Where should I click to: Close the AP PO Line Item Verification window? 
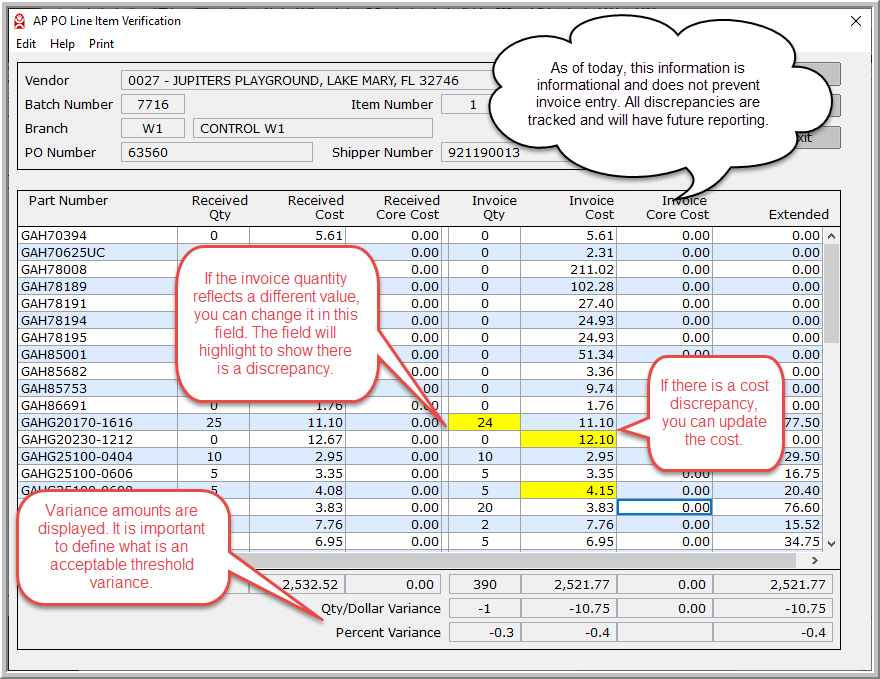(855, 21)
